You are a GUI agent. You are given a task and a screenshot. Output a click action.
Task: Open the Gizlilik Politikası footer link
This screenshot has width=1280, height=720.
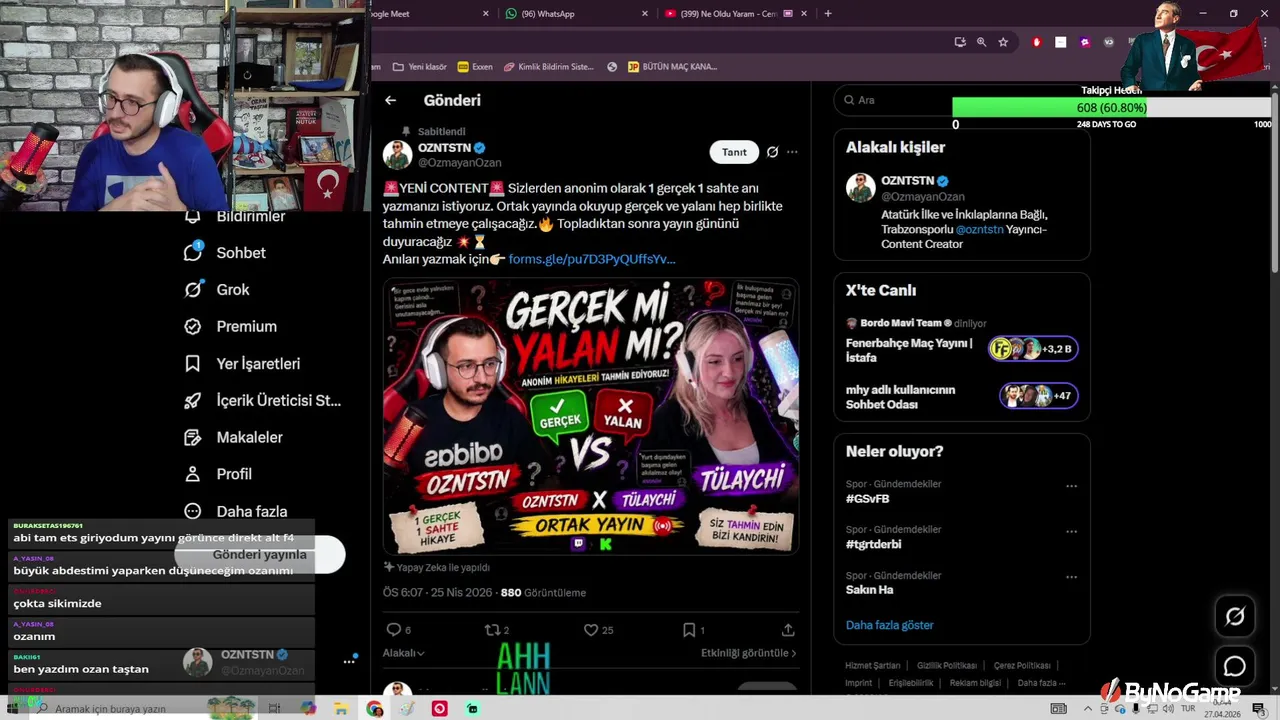pyautogui.click(x=946, y=665)
